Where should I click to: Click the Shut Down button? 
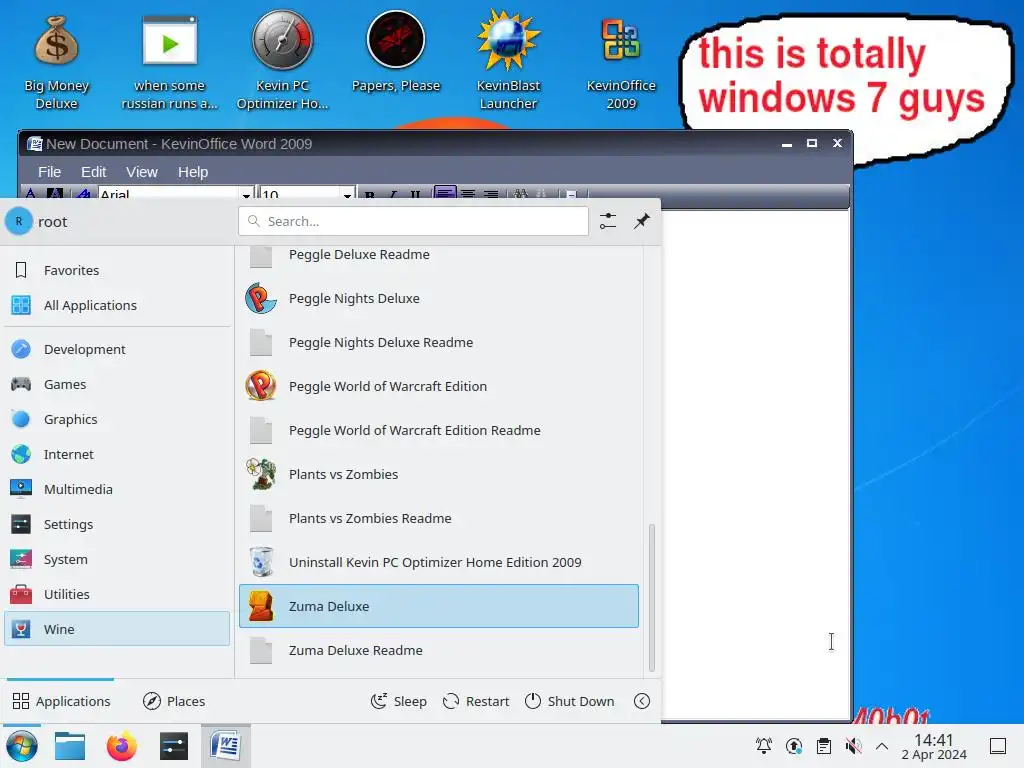[x=570, y=701]
